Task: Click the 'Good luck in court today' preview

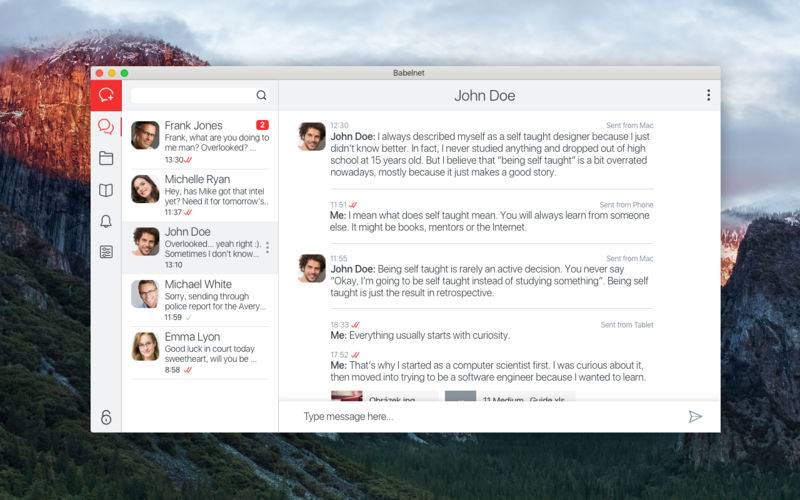Action: click(x=210, y=354)
